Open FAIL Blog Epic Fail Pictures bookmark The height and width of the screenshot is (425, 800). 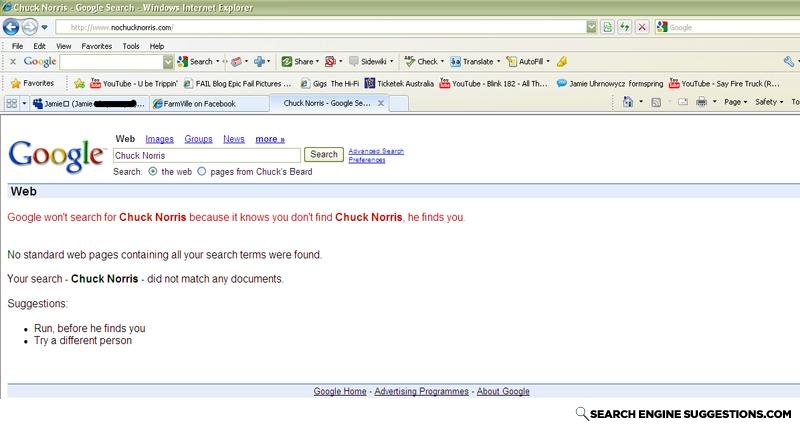click(237, 83)
